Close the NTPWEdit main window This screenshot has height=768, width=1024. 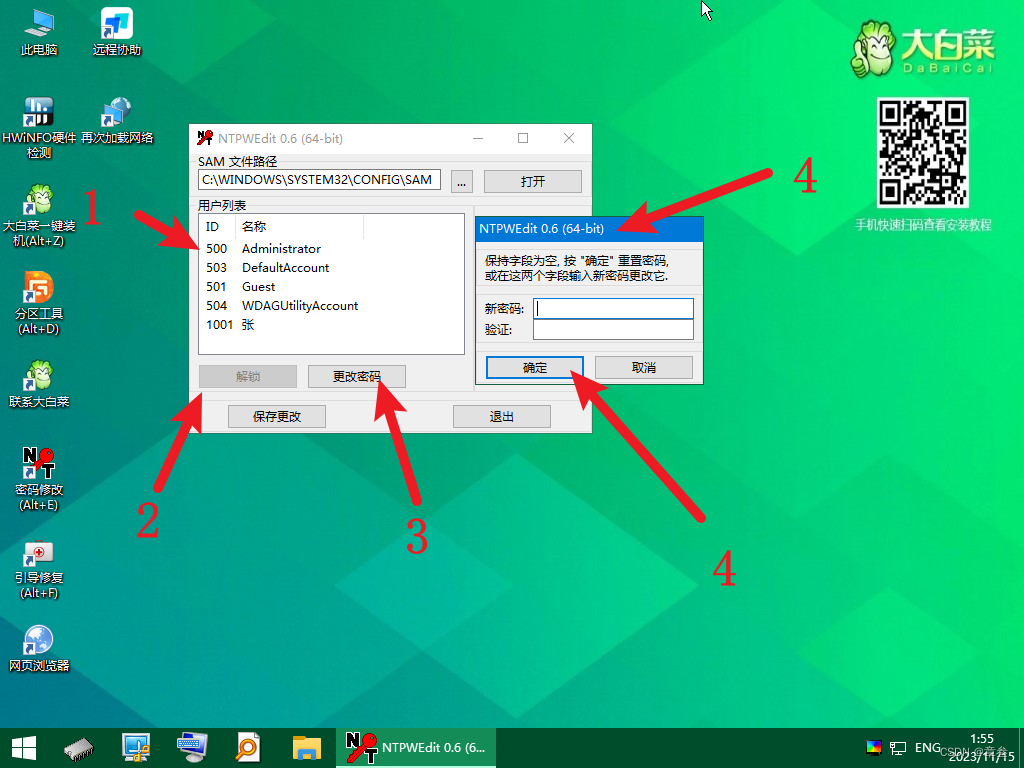569,138
